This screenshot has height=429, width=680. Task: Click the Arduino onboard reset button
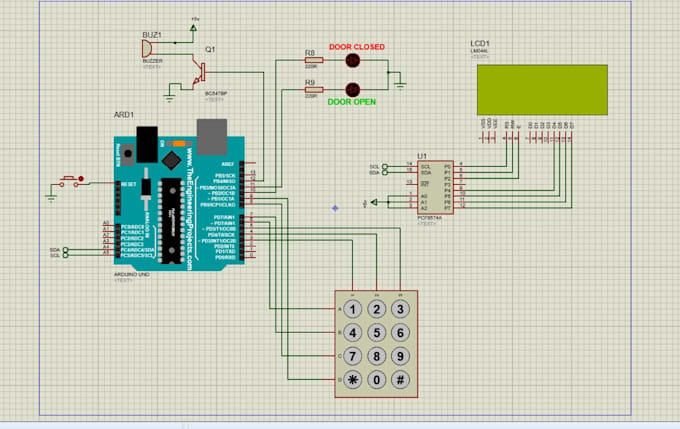click(128, 154)
